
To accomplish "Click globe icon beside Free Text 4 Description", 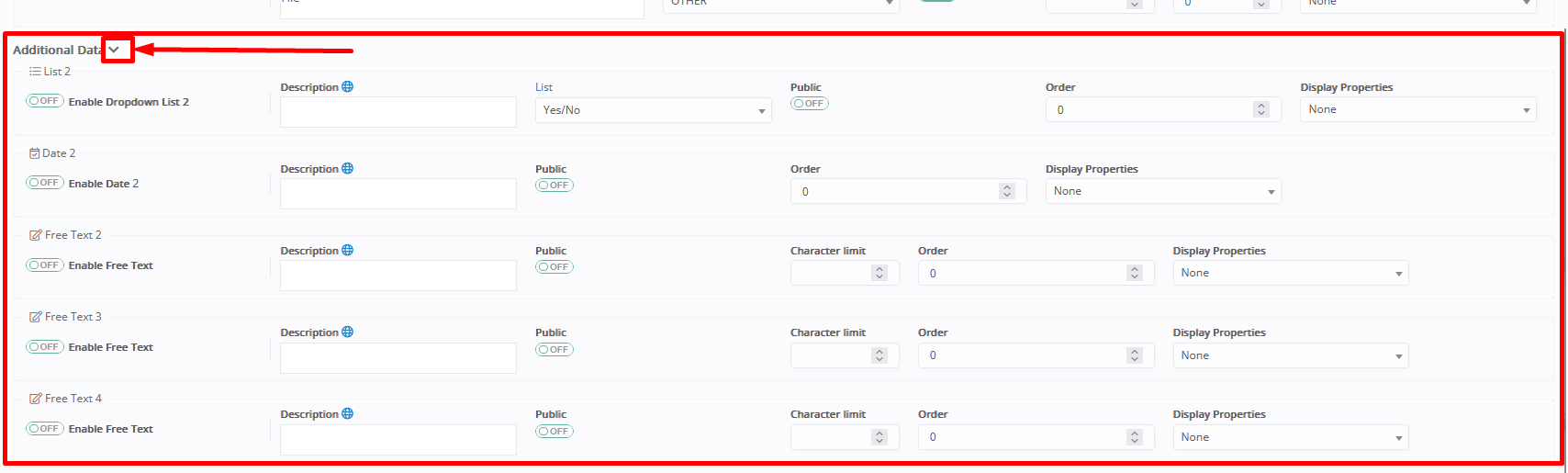I will pyautogui.click(x=347, y=414).
